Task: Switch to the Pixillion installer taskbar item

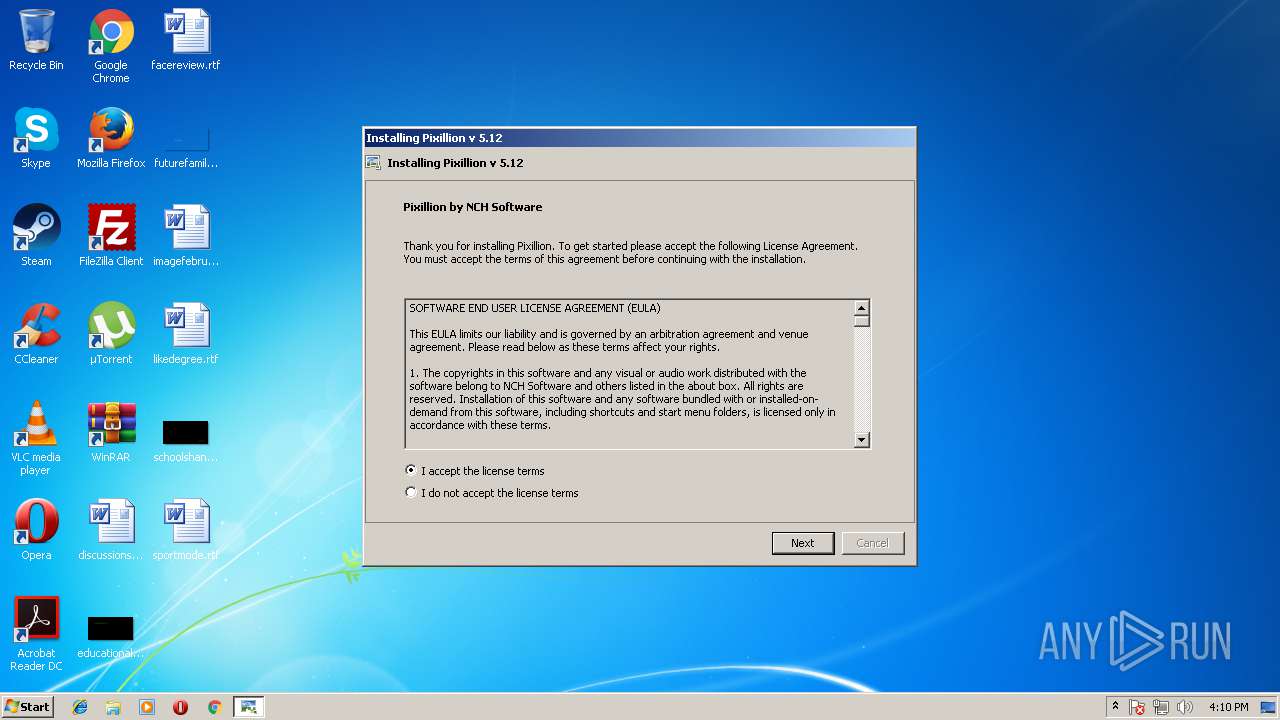Action: coord(248,707)
